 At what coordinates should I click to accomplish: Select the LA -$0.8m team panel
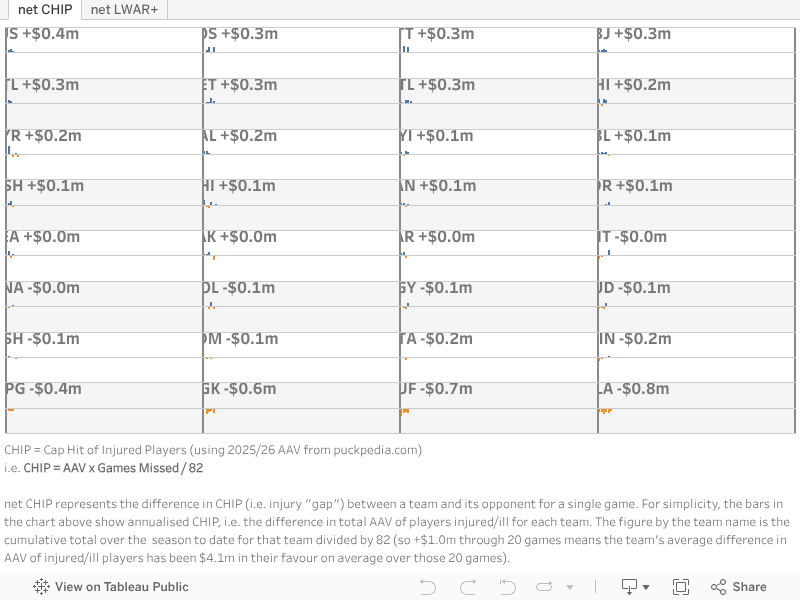tap(695, 400)
